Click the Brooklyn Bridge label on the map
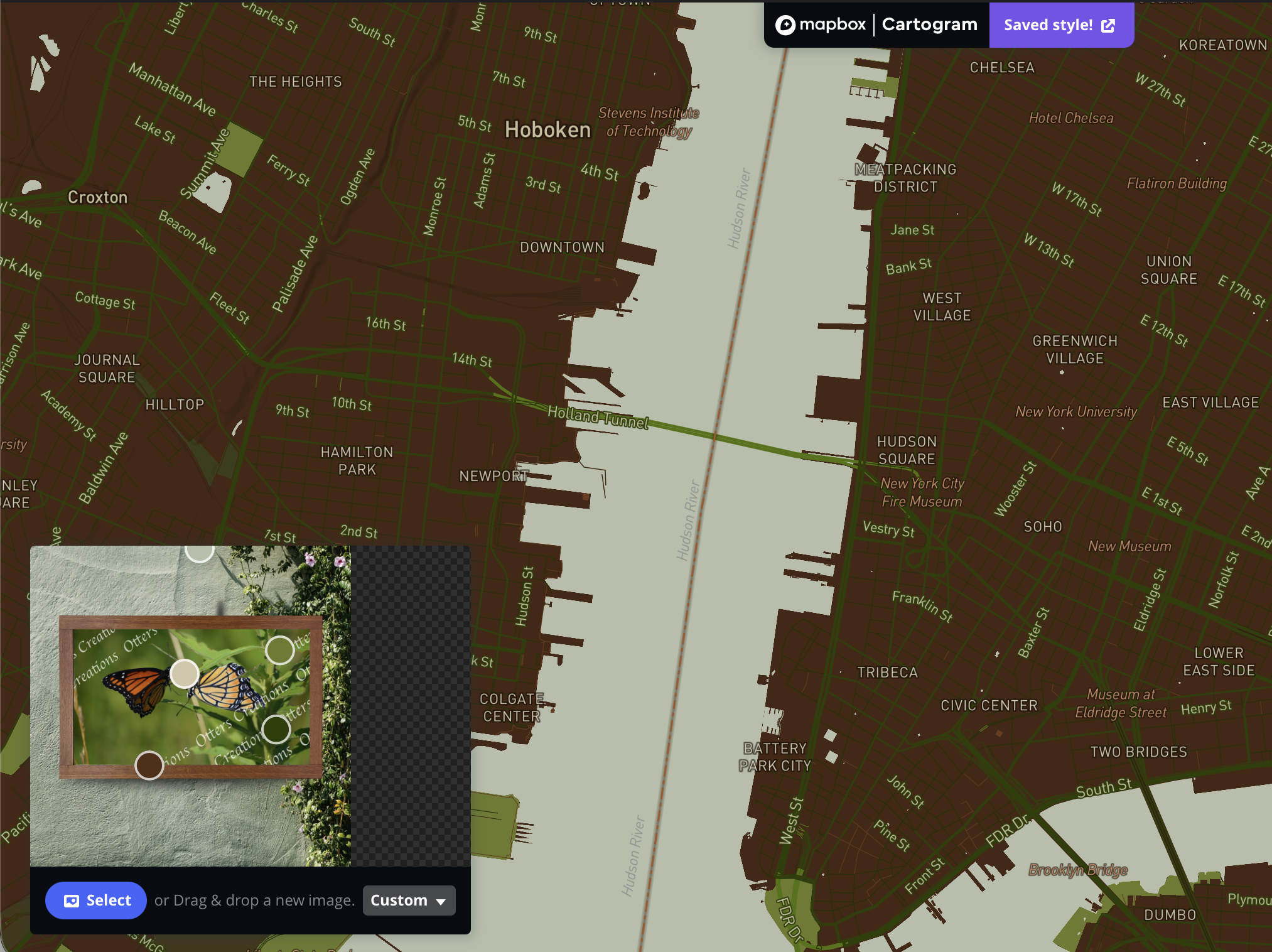The width and height of the screenshot is (1272, 952). pyautogui.click(x=1078, y=870)
